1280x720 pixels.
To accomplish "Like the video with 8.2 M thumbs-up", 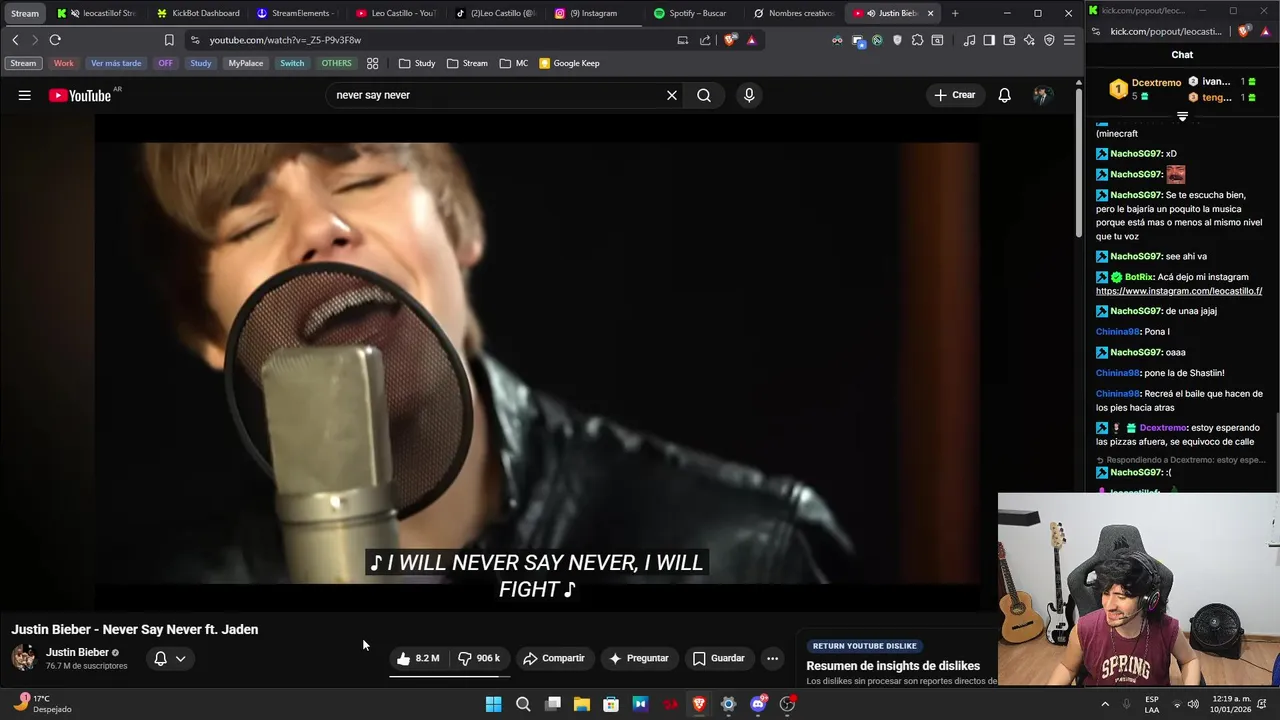I will (418, 658).
